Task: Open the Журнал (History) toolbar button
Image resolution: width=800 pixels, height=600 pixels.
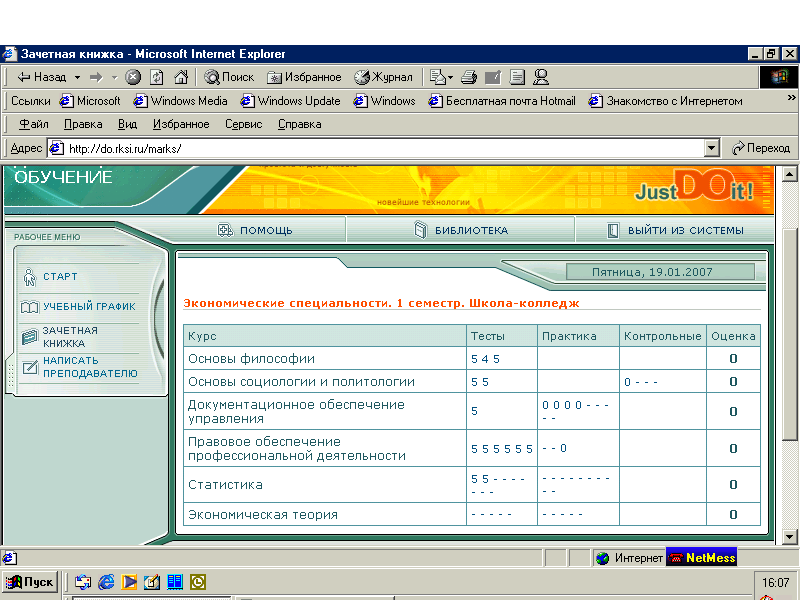Action: click(x=383, y=77)
